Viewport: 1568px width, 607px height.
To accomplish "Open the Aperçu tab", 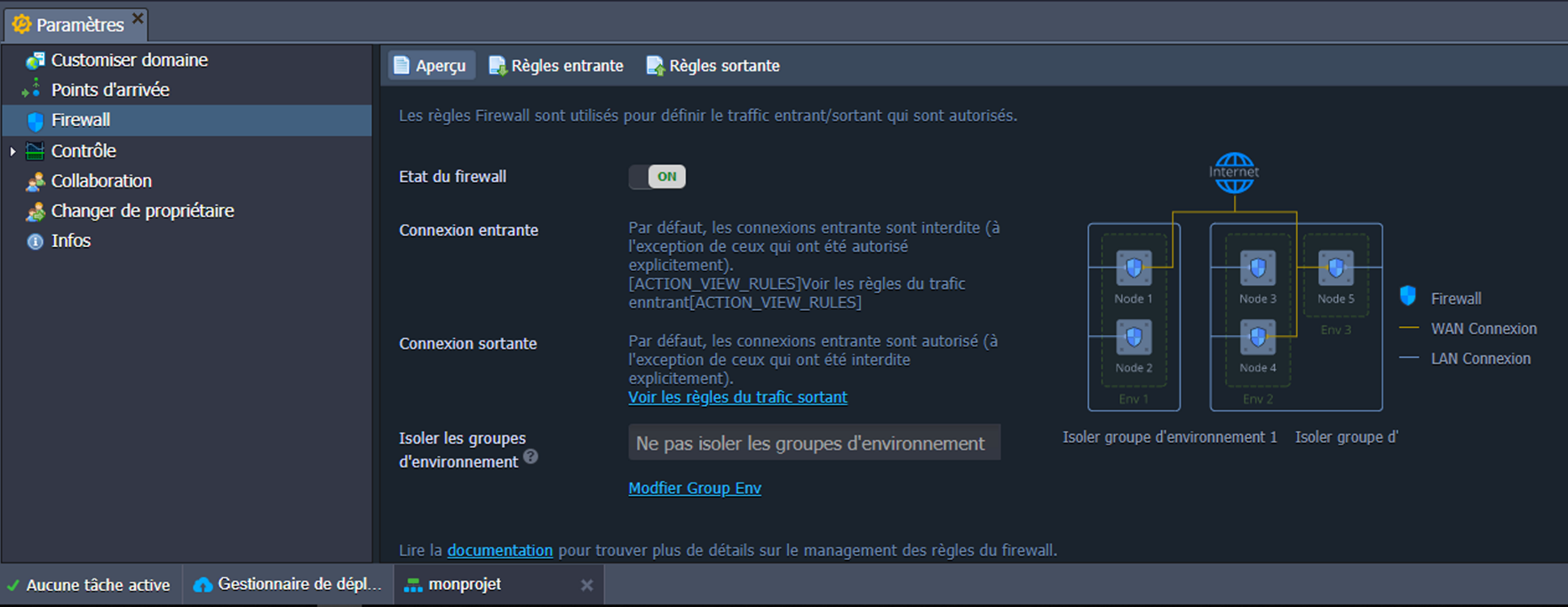I will [x=431, y=66].
